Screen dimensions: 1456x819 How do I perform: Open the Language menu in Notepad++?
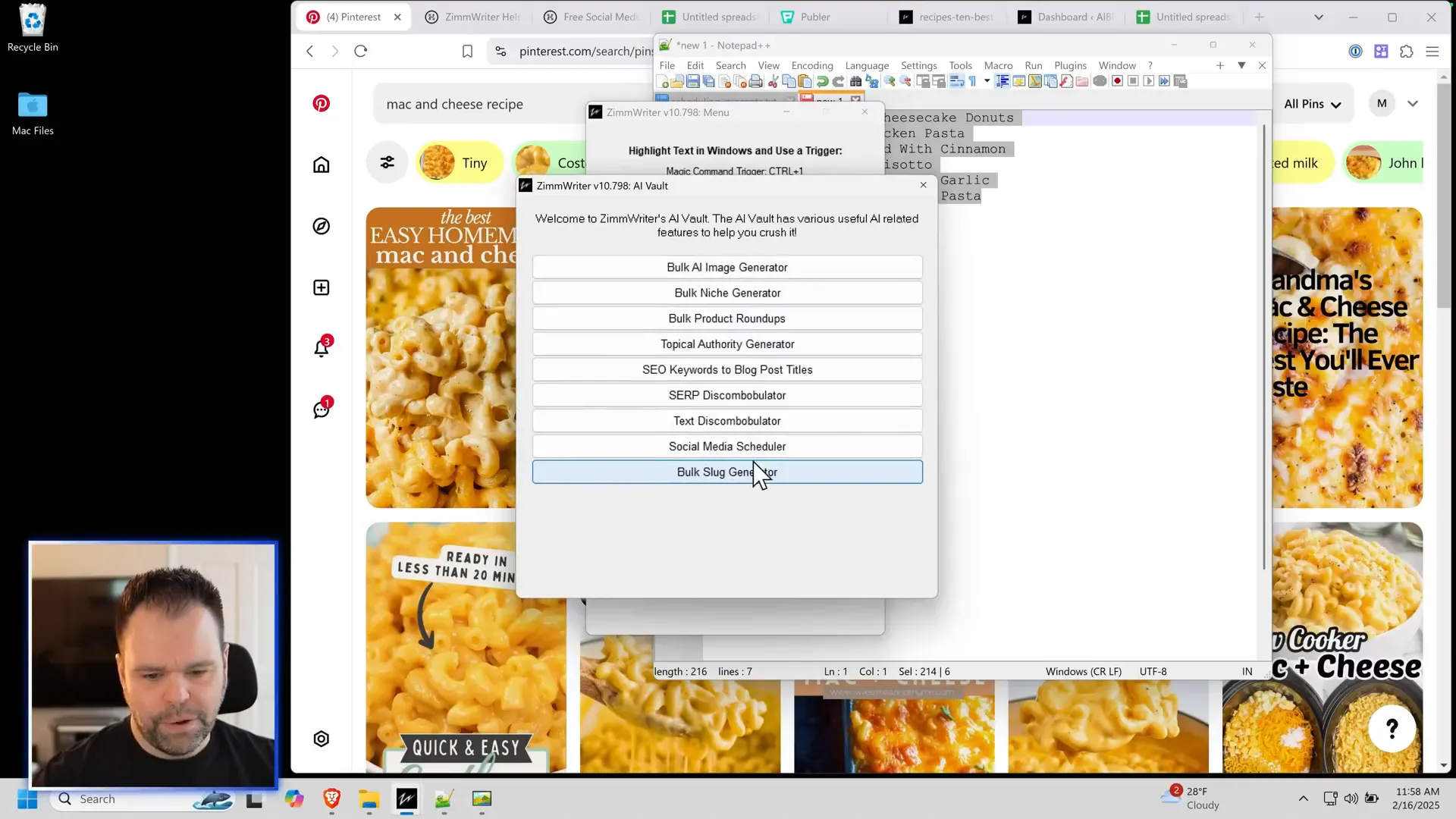click(867, 65)
